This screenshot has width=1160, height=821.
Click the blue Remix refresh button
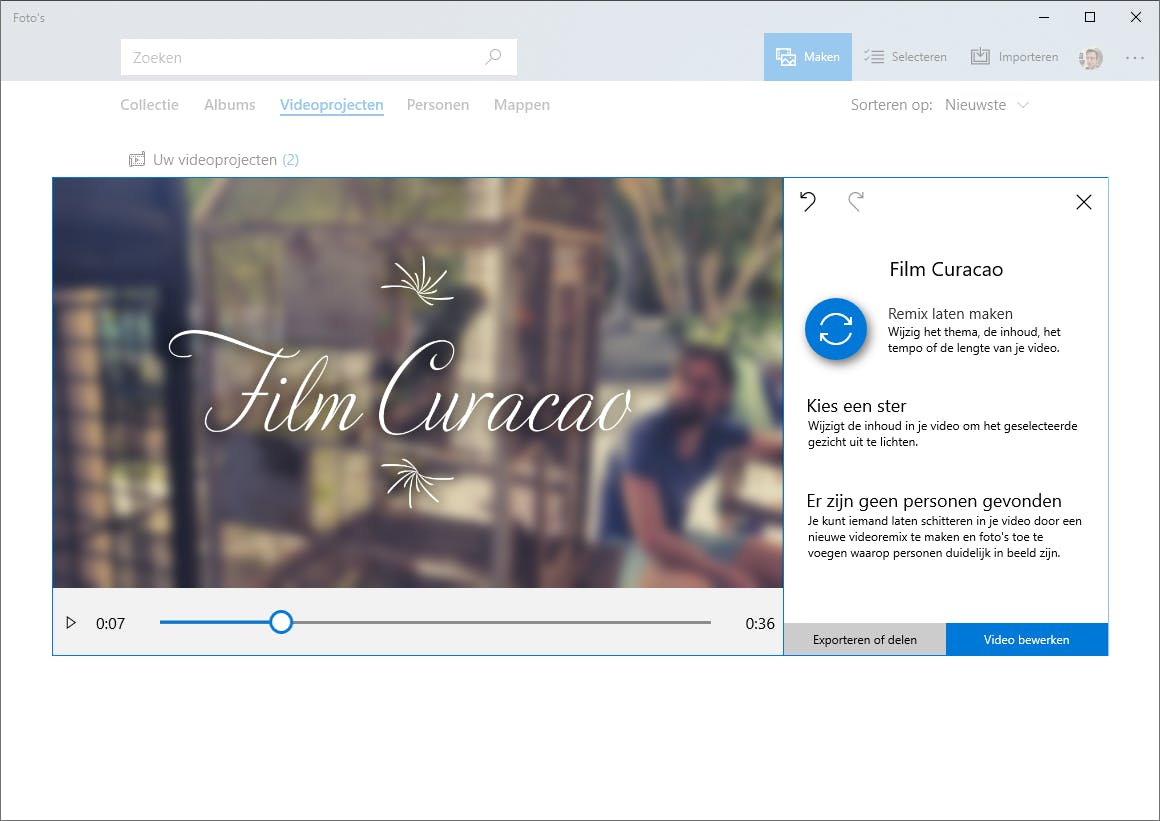(836, 329)
